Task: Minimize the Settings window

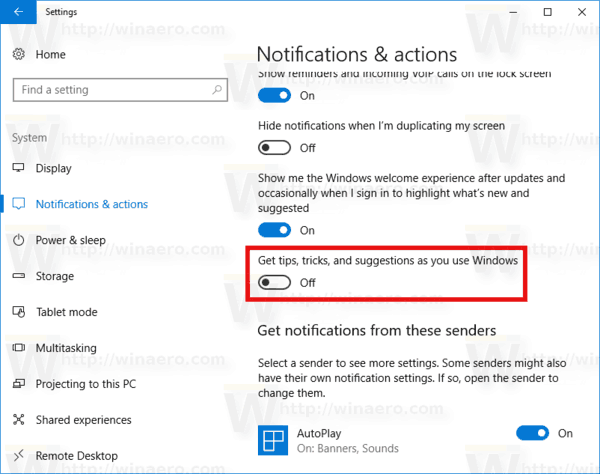Action: tap(513, 12)
